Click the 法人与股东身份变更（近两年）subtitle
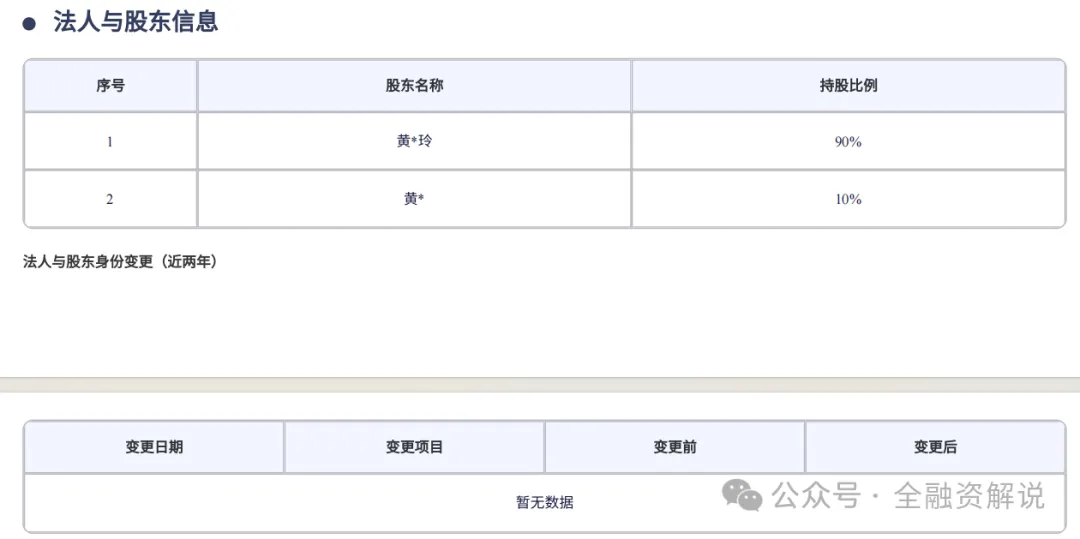The height and width of the screenshot is (539, 1080). click(x=121, y=262)
